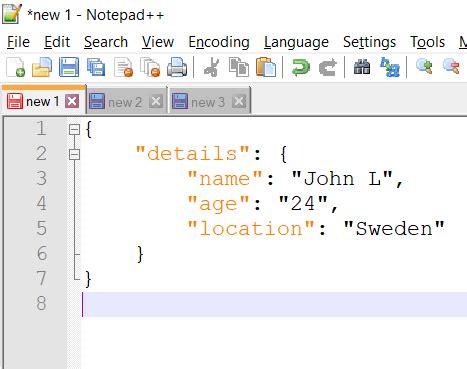467x369 pixels.
Task: Click the "Sweden" value text
Action: (x=394, y=229)
